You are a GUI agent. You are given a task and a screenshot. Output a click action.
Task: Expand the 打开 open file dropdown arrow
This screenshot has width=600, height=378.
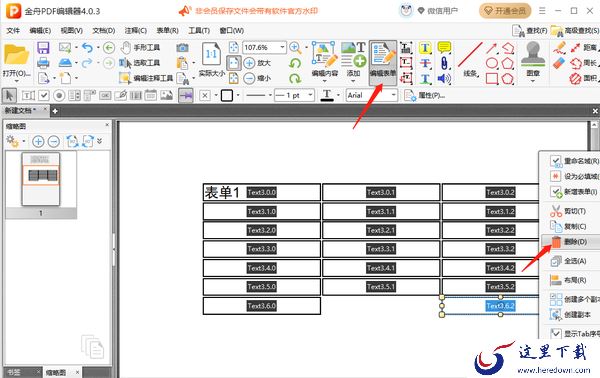coord(16,81)
